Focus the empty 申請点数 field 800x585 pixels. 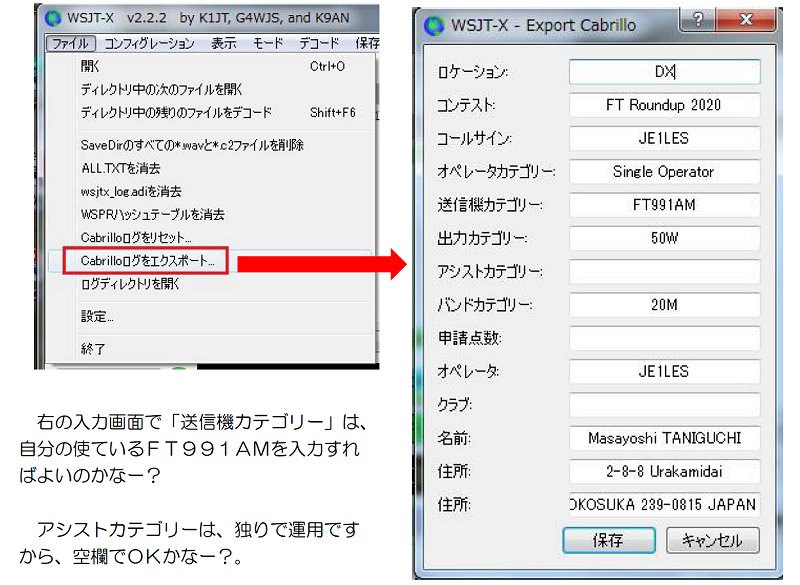pos(664,338)
